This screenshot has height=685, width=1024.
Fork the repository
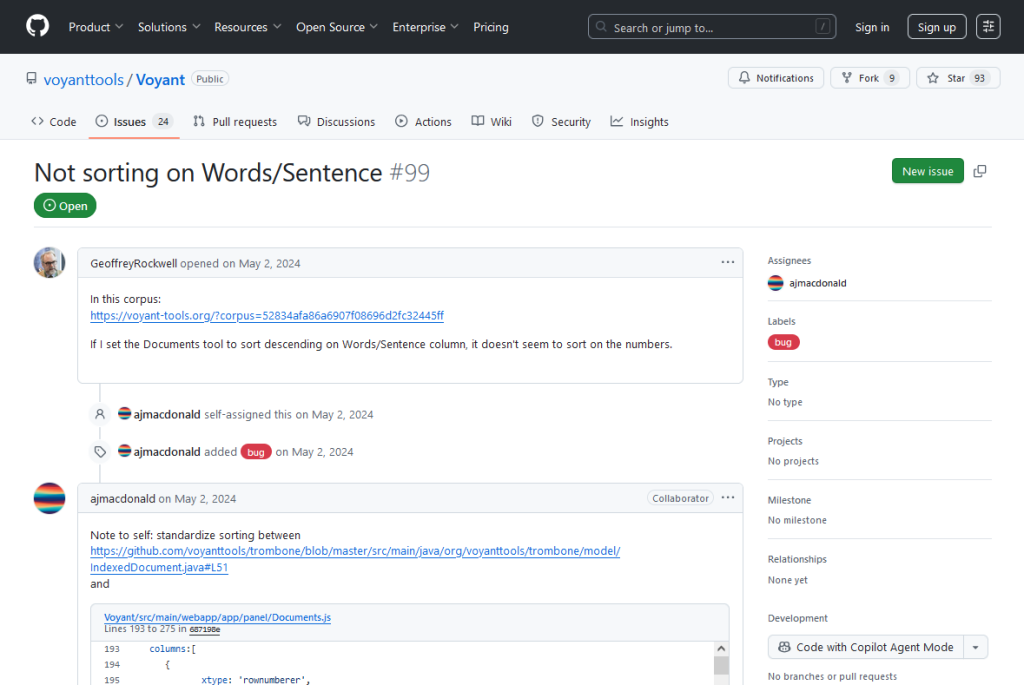pyautogui.click(x=870, y=78)
